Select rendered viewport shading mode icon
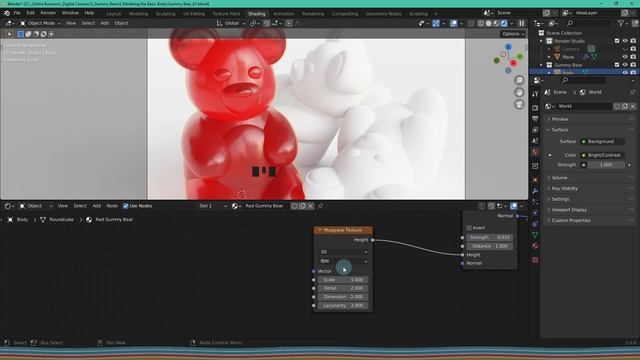 504,23
